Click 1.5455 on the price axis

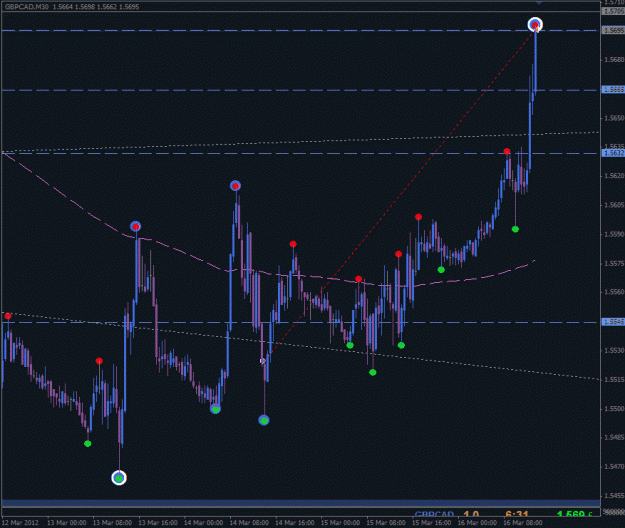(614, 496)
